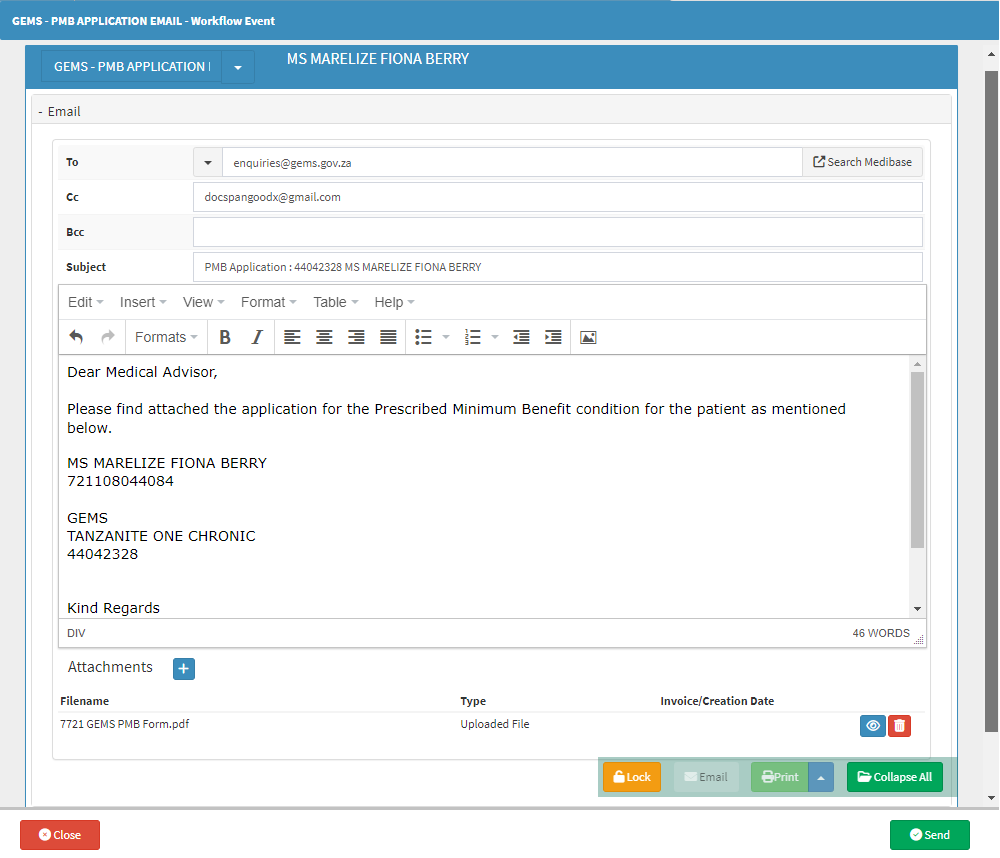Insert an image into the email
The width and height of the screenshot is (1000, 858).
[x=588, y=337]
